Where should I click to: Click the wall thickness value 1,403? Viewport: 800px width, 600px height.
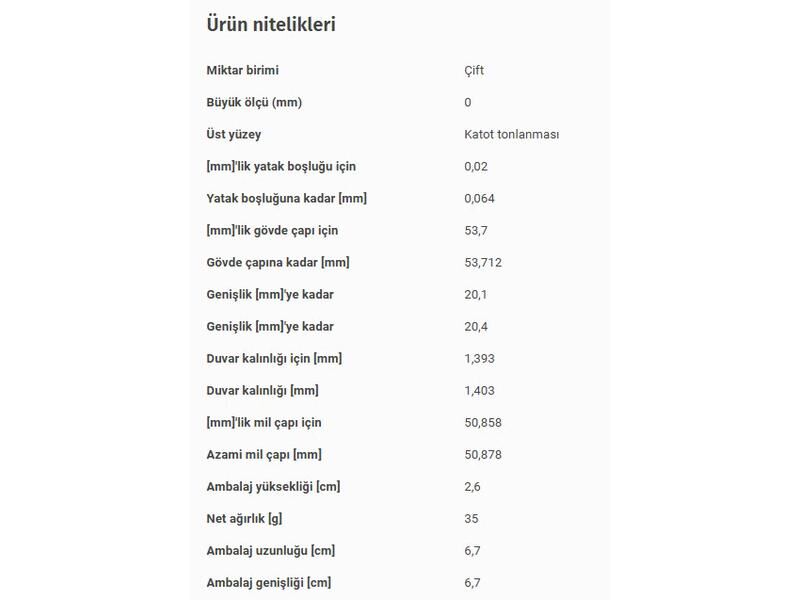click(480, 391)
